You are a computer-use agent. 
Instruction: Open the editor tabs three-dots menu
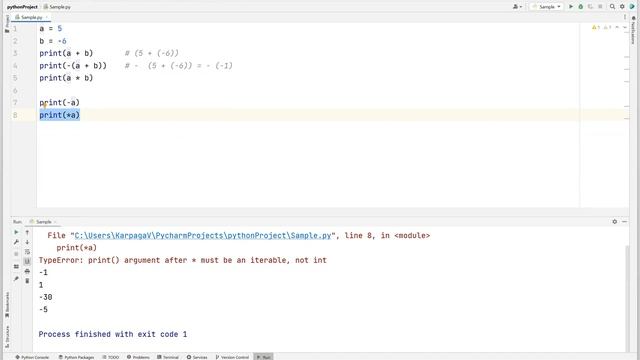click(x=625, y=17)
